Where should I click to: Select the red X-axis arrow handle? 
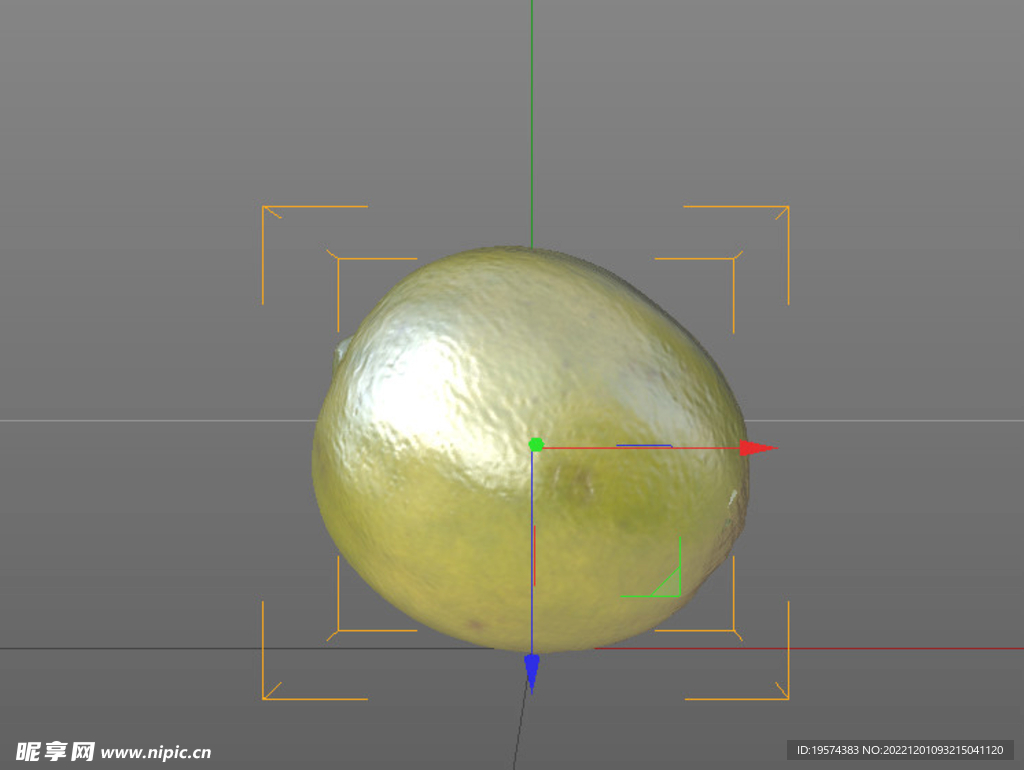tap(755, 447)
